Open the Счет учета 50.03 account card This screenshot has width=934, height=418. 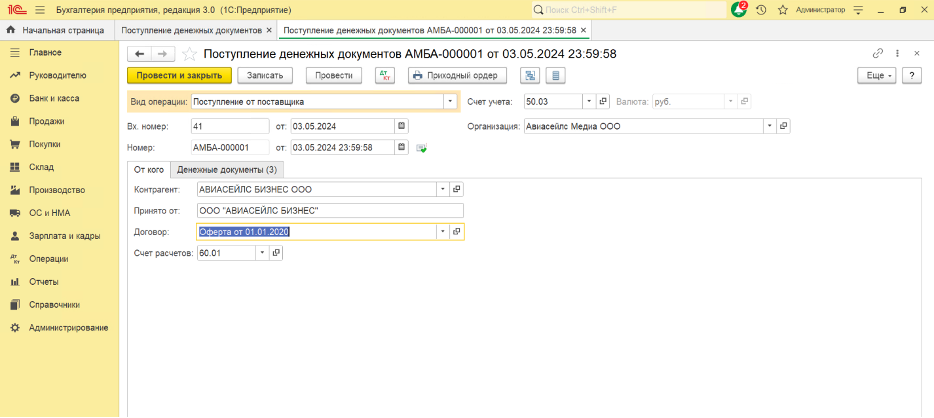(x=603, y=102)
